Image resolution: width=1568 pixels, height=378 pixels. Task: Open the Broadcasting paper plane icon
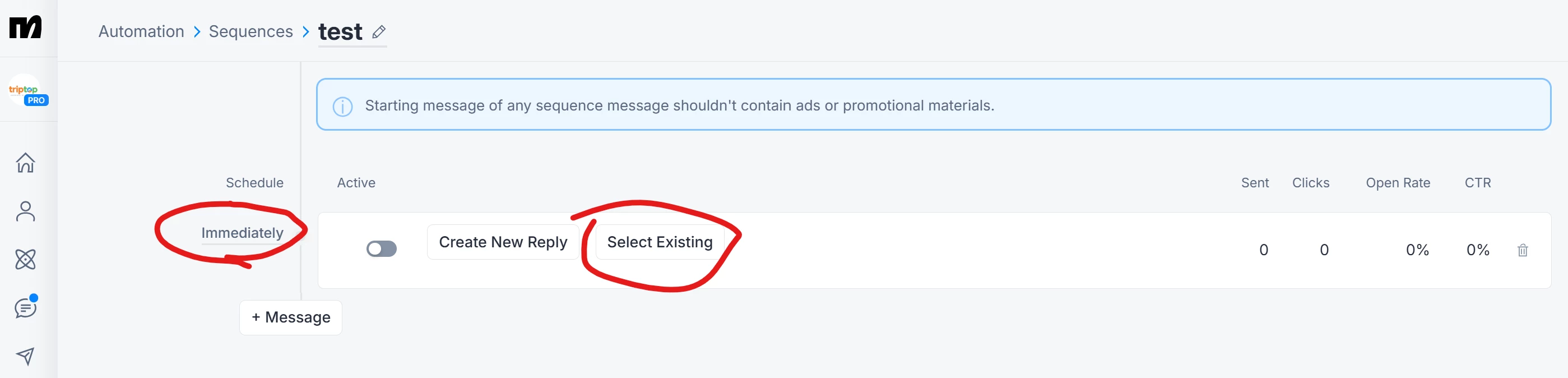click(x=26, y=356)
